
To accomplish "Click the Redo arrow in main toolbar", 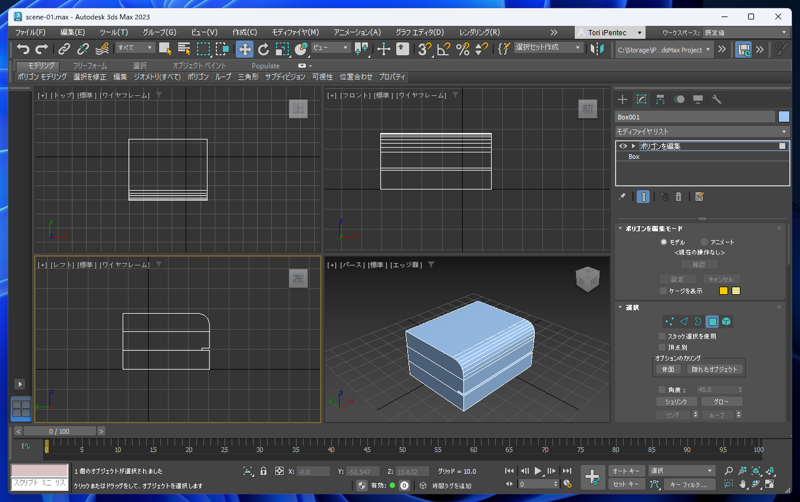I will (x=41, y=49).
